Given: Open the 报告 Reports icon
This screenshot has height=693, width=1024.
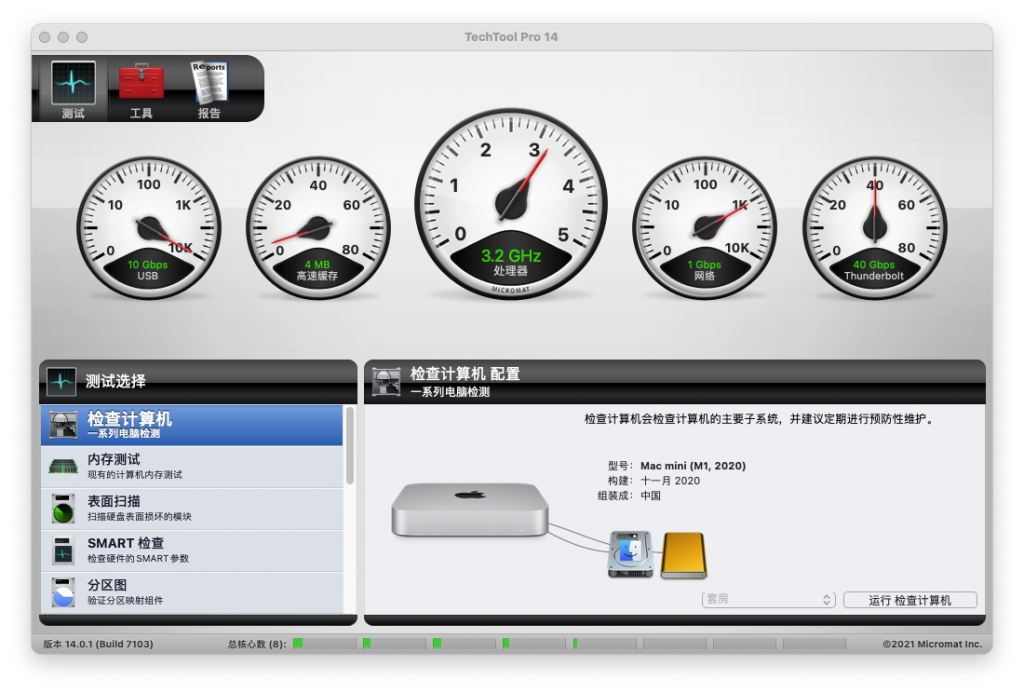Looking at the screenshot, I should tap(209, 82).
